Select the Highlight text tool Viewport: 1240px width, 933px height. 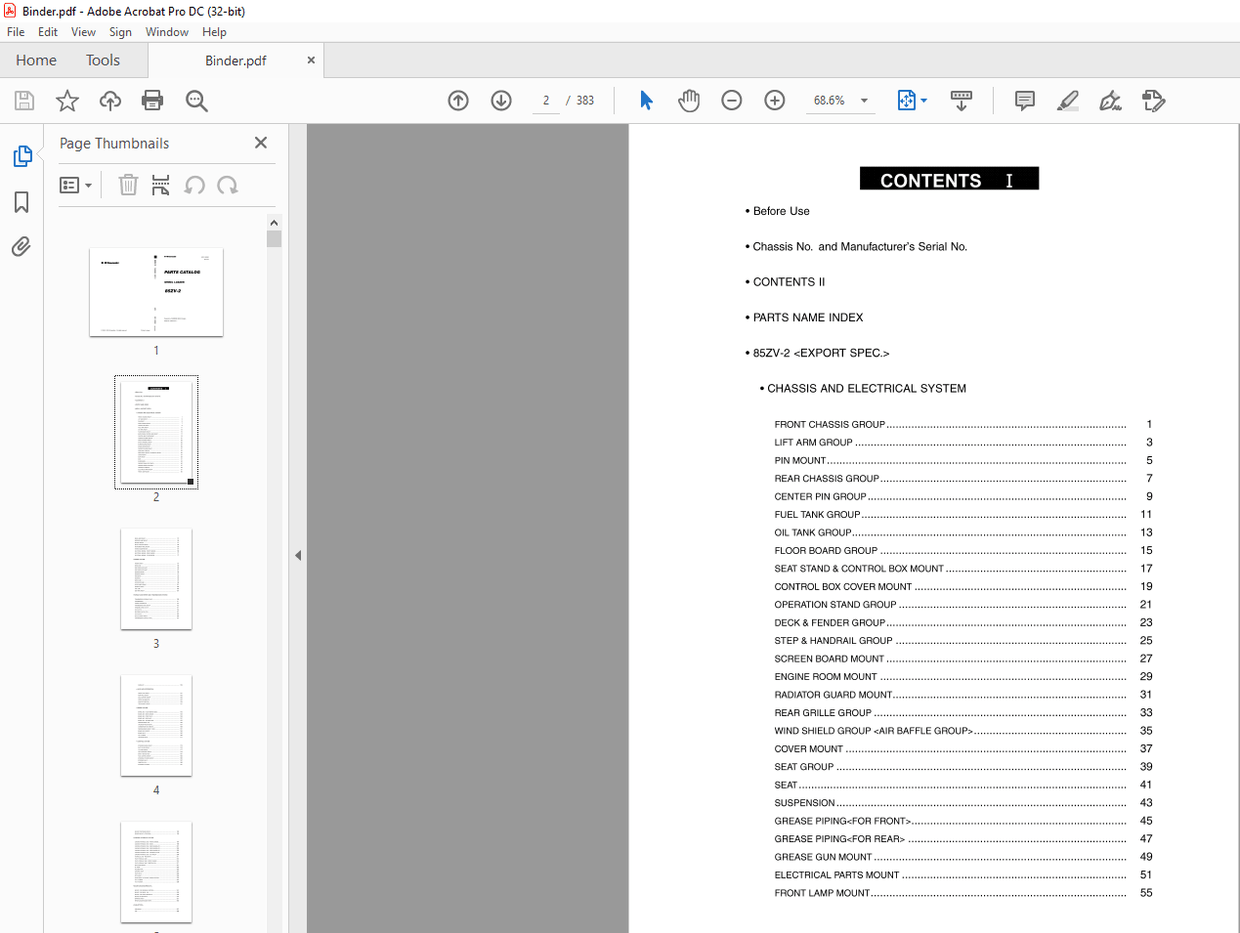(x=1068, y=100)
